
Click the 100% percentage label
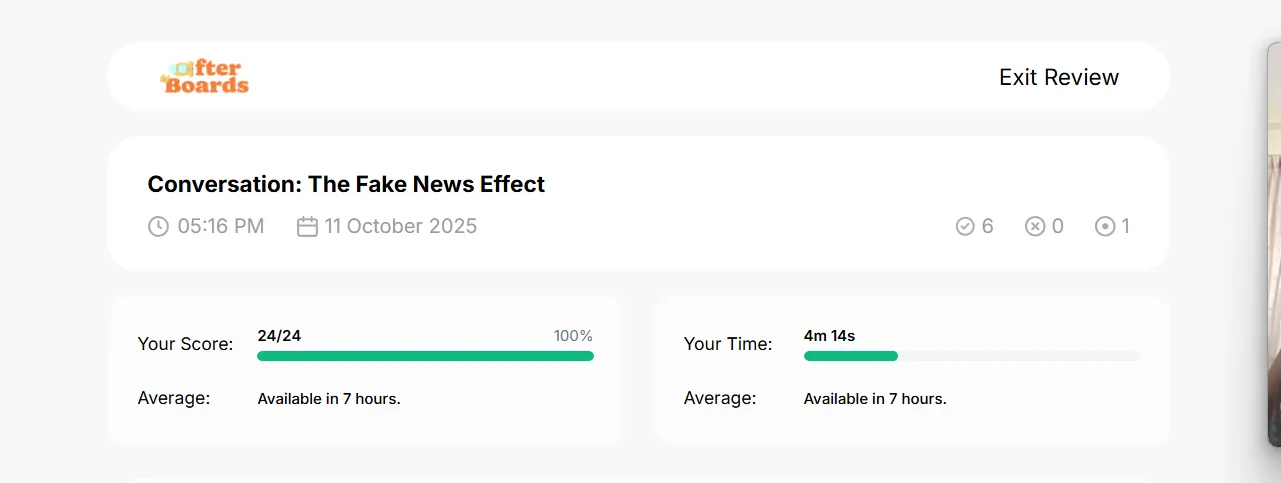(573, 336)
